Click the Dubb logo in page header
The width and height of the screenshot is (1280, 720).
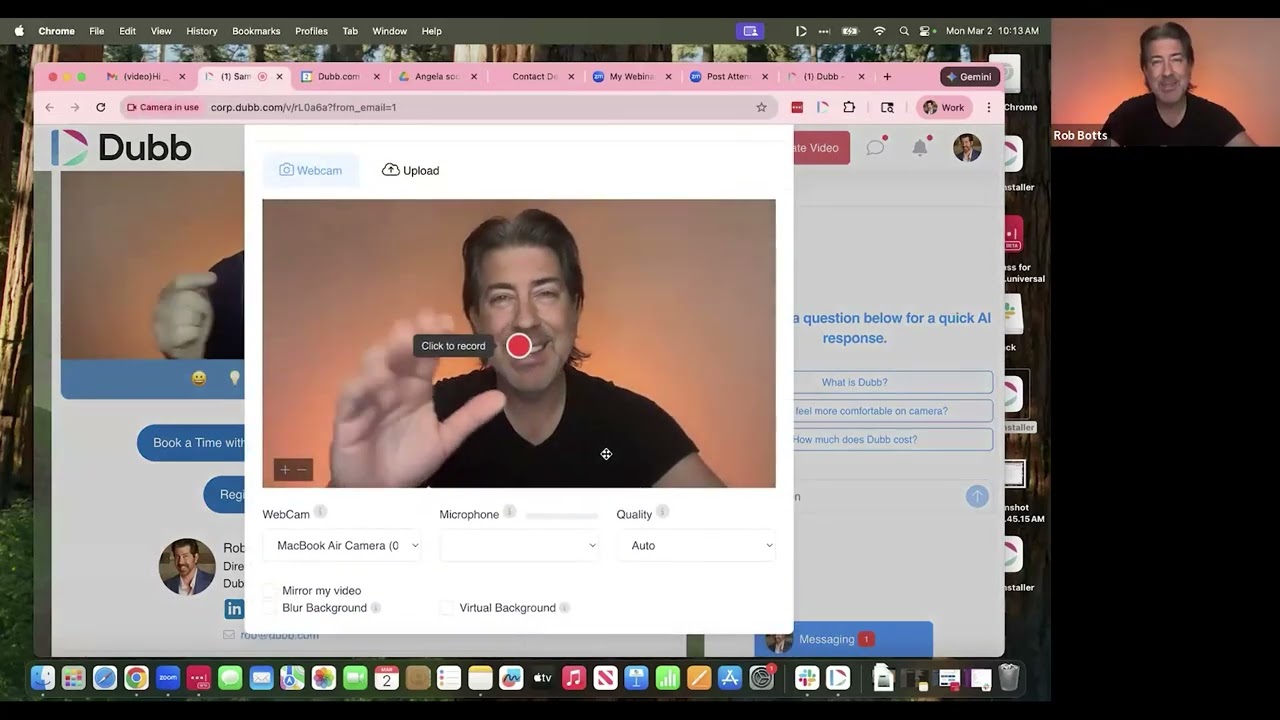coord(121,148)
